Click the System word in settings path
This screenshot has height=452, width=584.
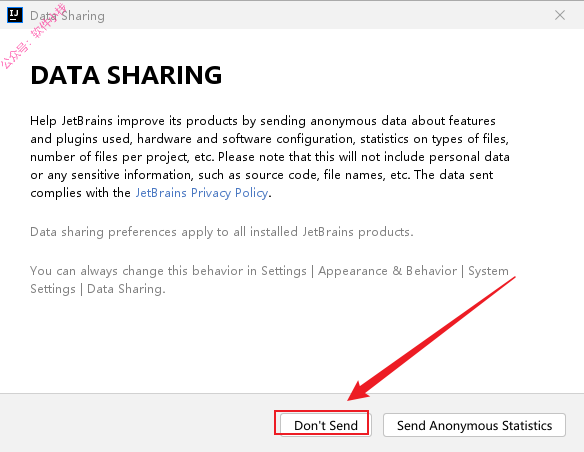pyautogui.click(x=488, y=271)
